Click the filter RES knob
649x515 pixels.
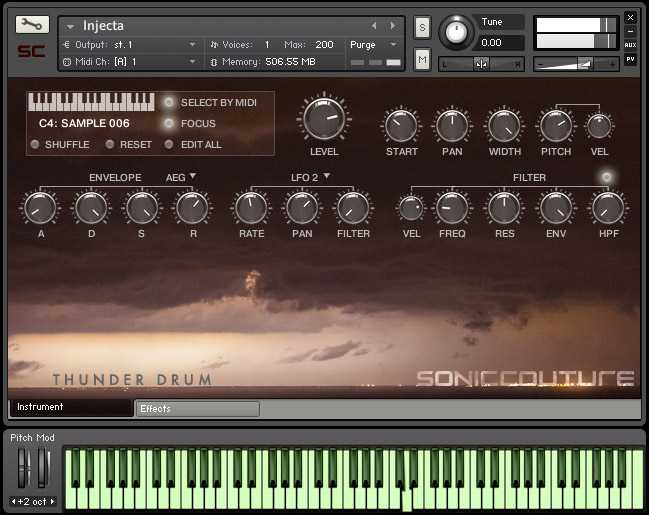[x=504, y=208]
